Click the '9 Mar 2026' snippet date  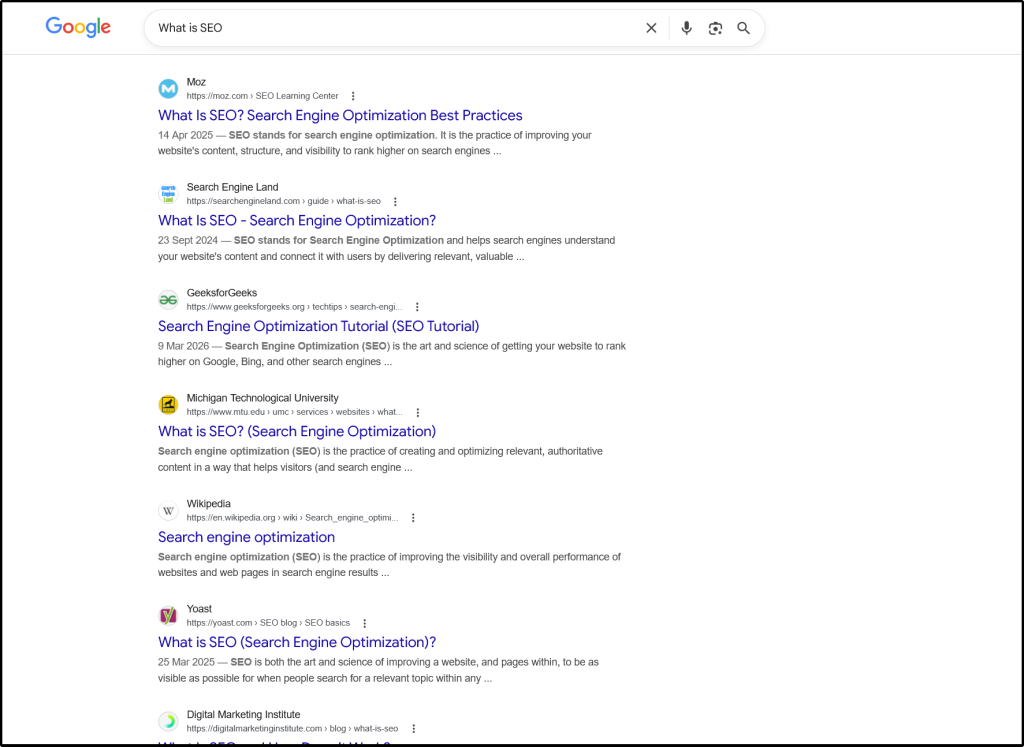coord(184,346)
